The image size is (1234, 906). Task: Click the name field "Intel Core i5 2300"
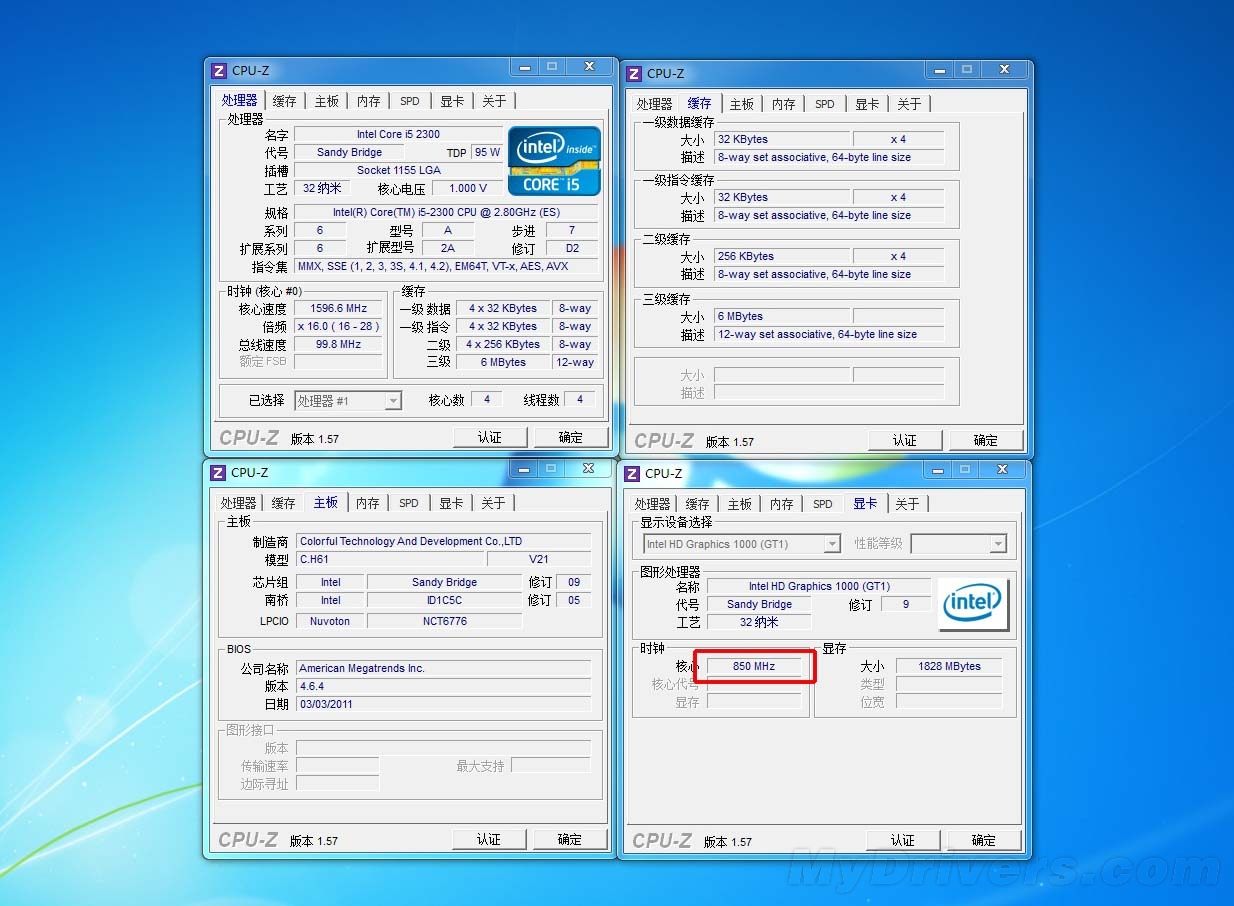(398, 134)
